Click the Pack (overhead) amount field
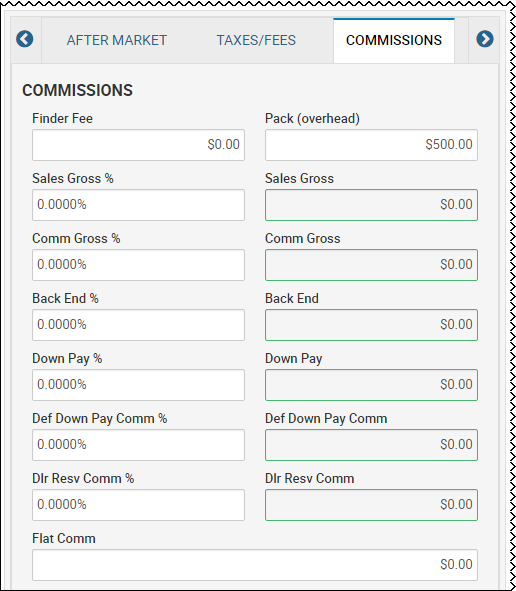Viewport: 516px width, 591px height. coord(371,145)
